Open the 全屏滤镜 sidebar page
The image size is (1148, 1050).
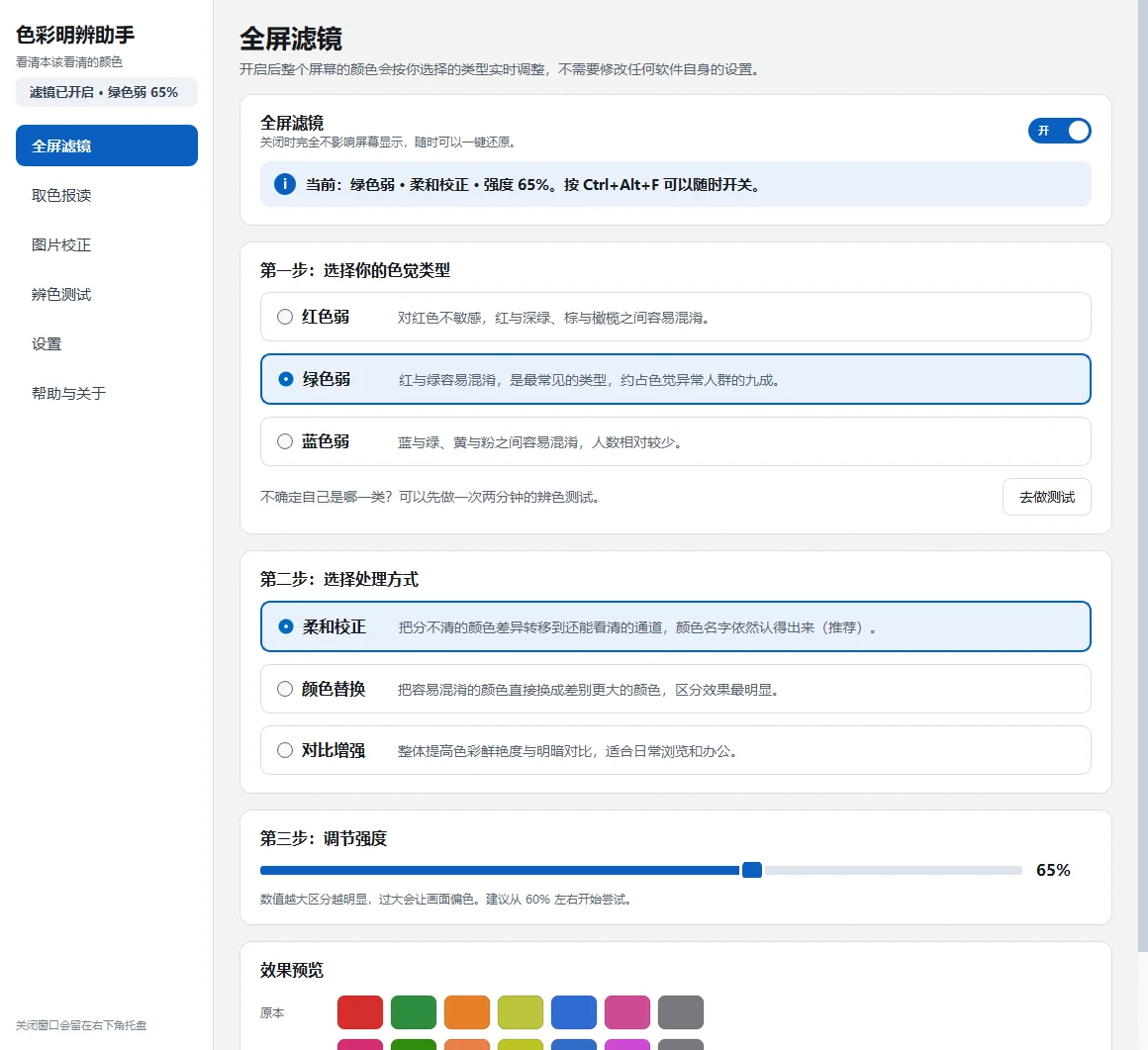[x=107, y=145]
